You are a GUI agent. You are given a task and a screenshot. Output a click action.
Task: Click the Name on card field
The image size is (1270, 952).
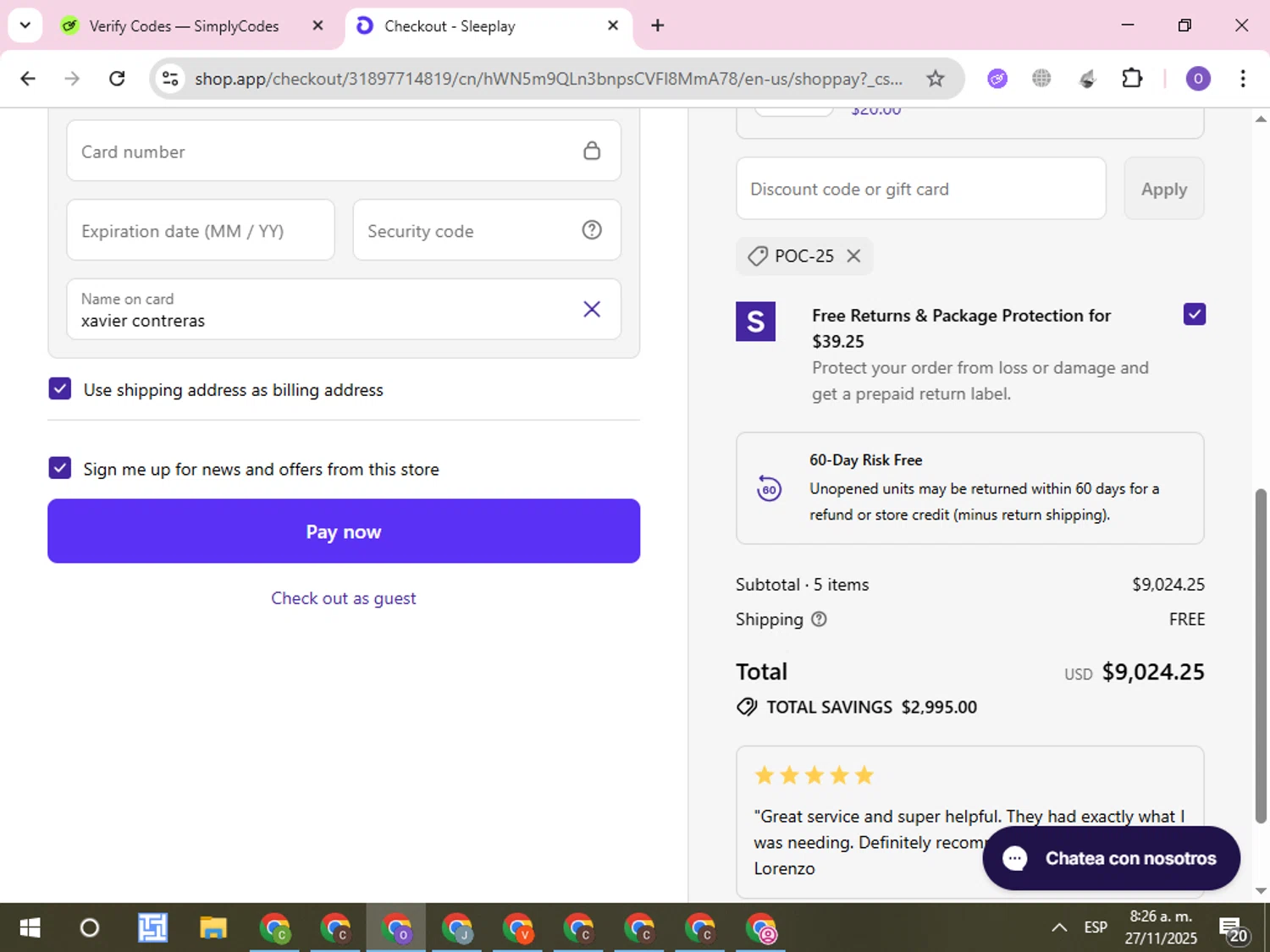pos(344,309)
